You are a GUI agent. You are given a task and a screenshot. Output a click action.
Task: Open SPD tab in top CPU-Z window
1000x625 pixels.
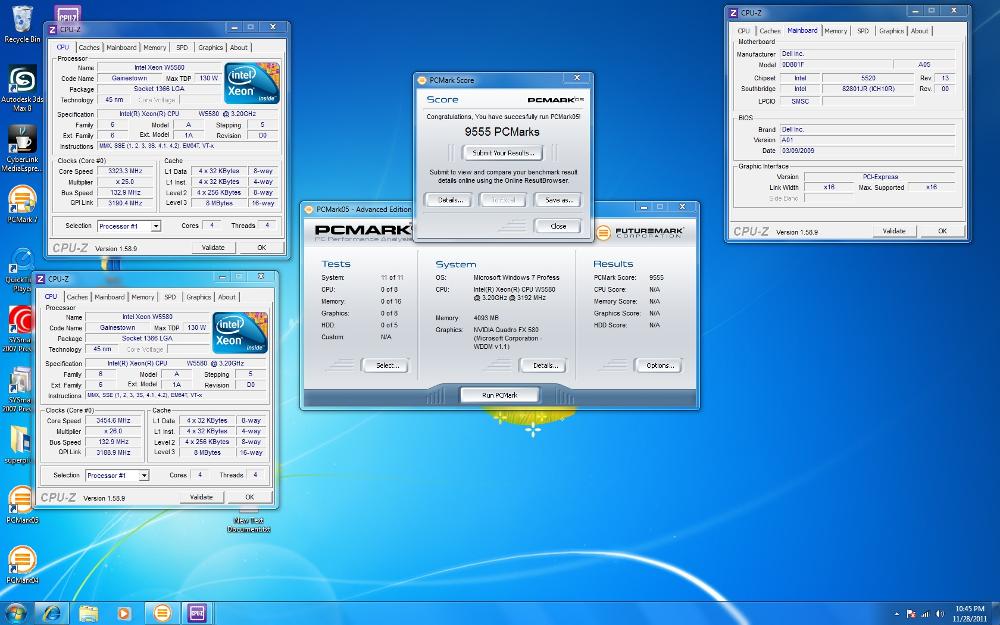tap(182, 47)
